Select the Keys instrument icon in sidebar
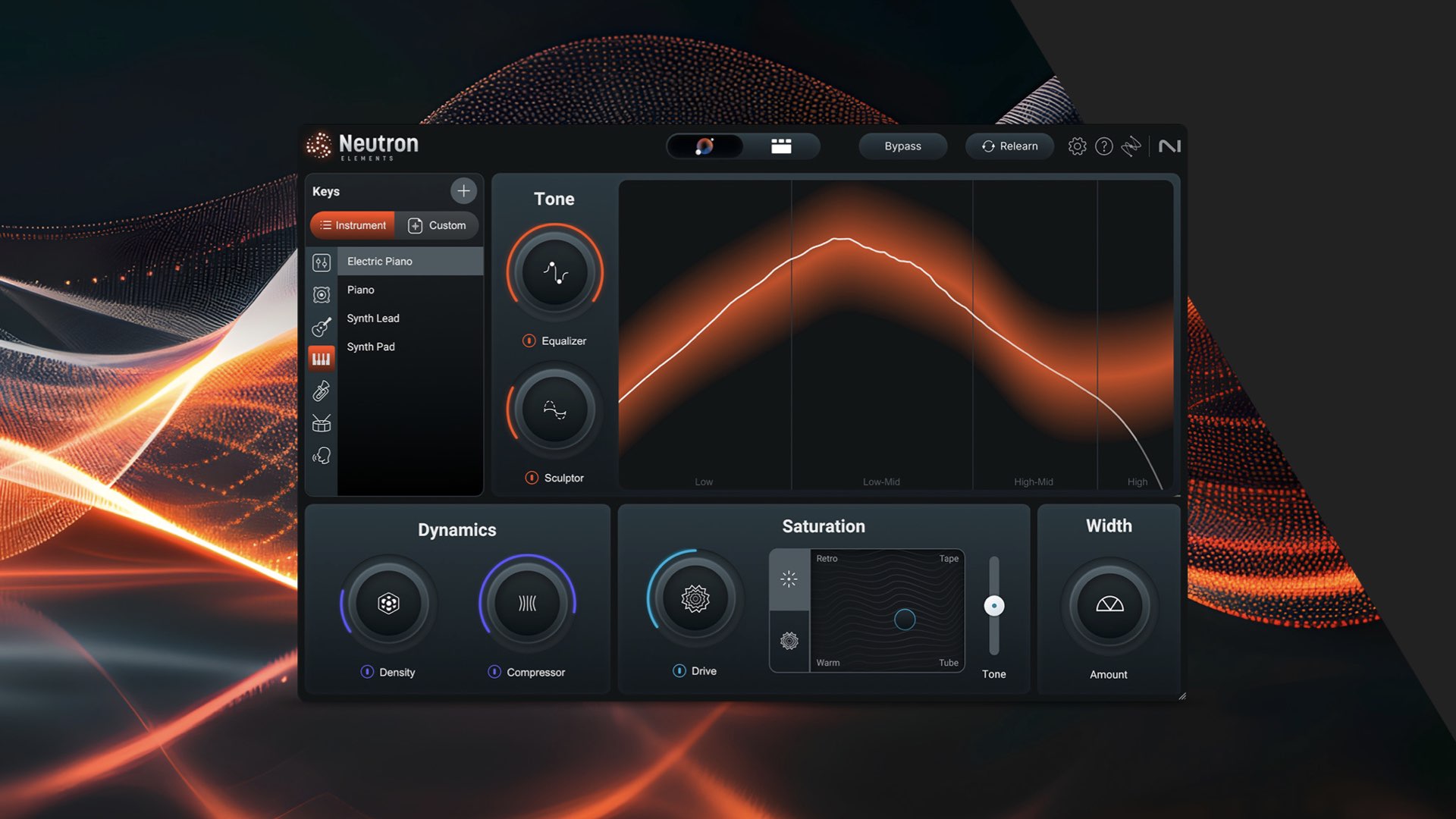 (x=322, y=358)
